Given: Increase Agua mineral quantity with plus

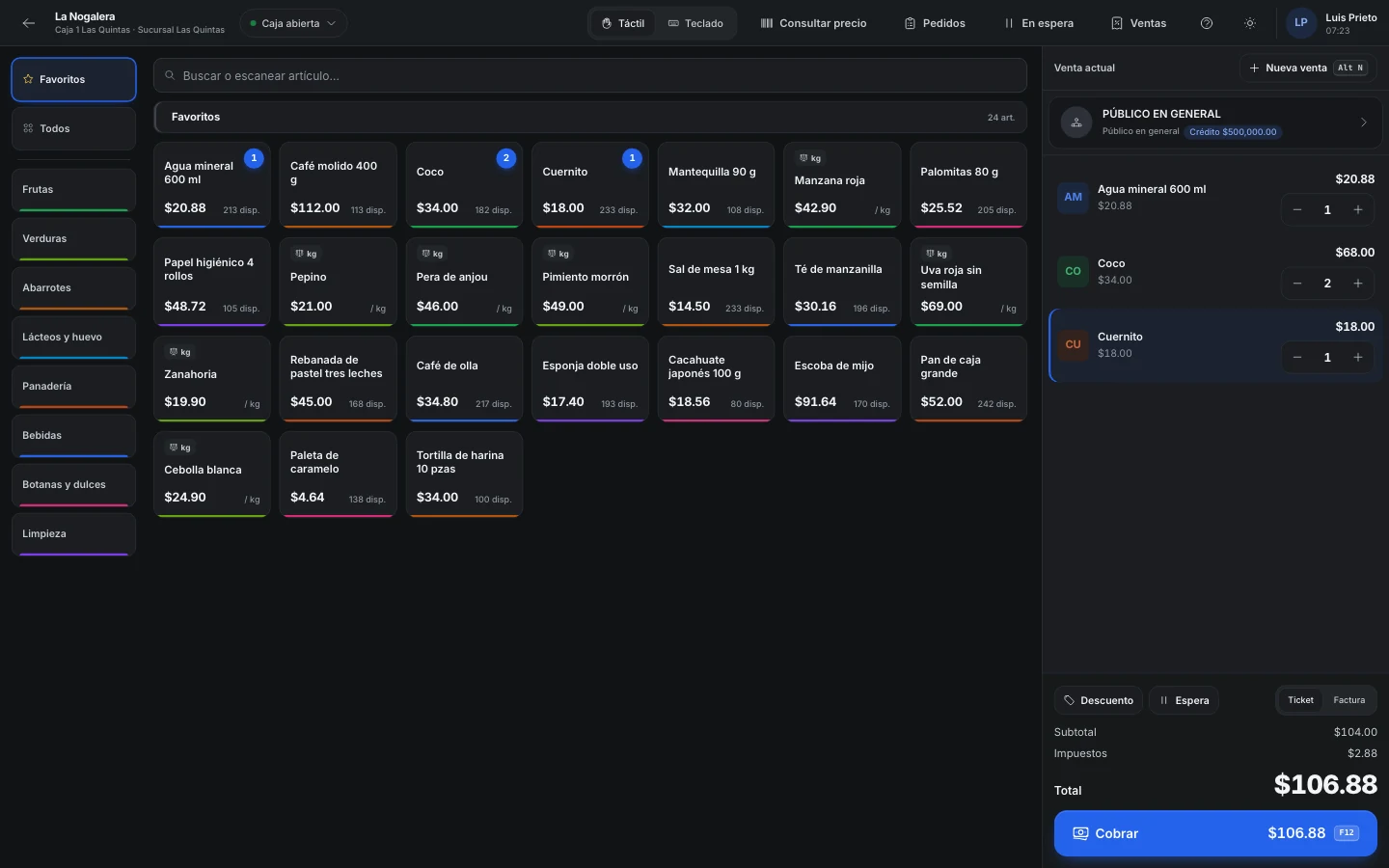Looking at the screenshot, I should (x=1358, y=210).
